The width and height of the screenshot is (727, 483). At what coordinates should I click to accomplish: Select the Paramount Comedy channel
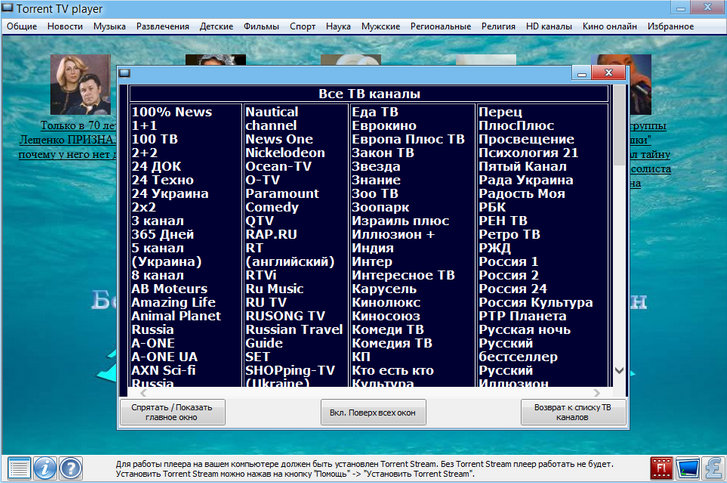click(x=282, y=200)
